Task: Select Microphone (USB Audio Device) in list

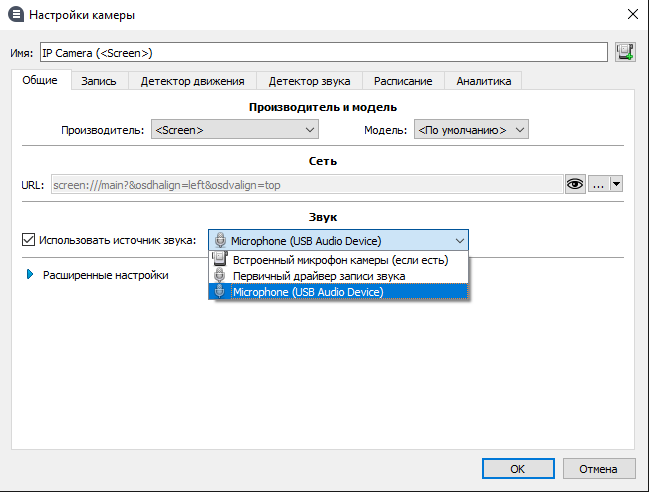Action: pyautogui.click(x=307, y=291)
